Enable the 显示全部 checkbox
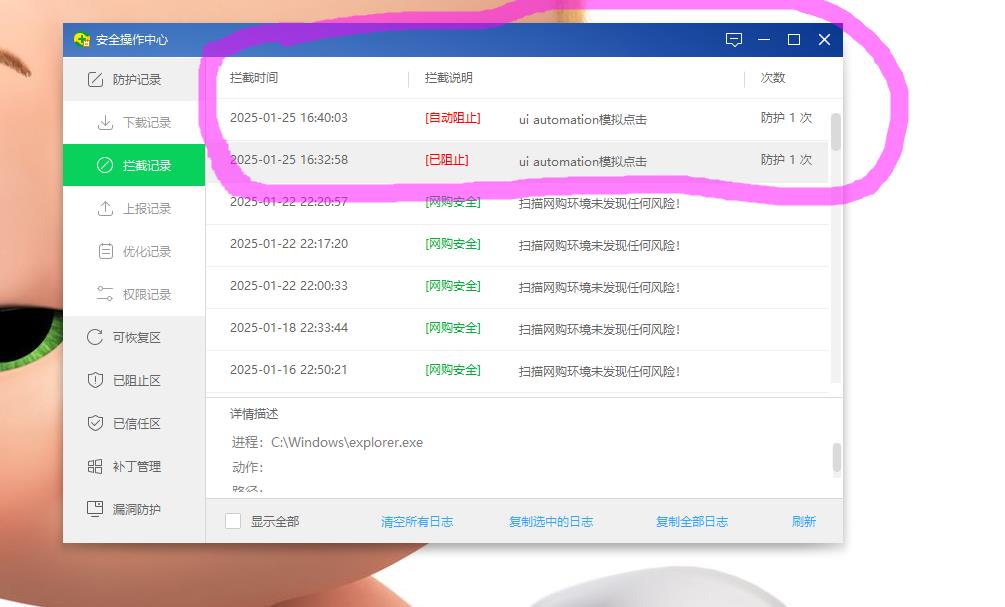The height and width of the screenshot is (607, 1005). 233,521
